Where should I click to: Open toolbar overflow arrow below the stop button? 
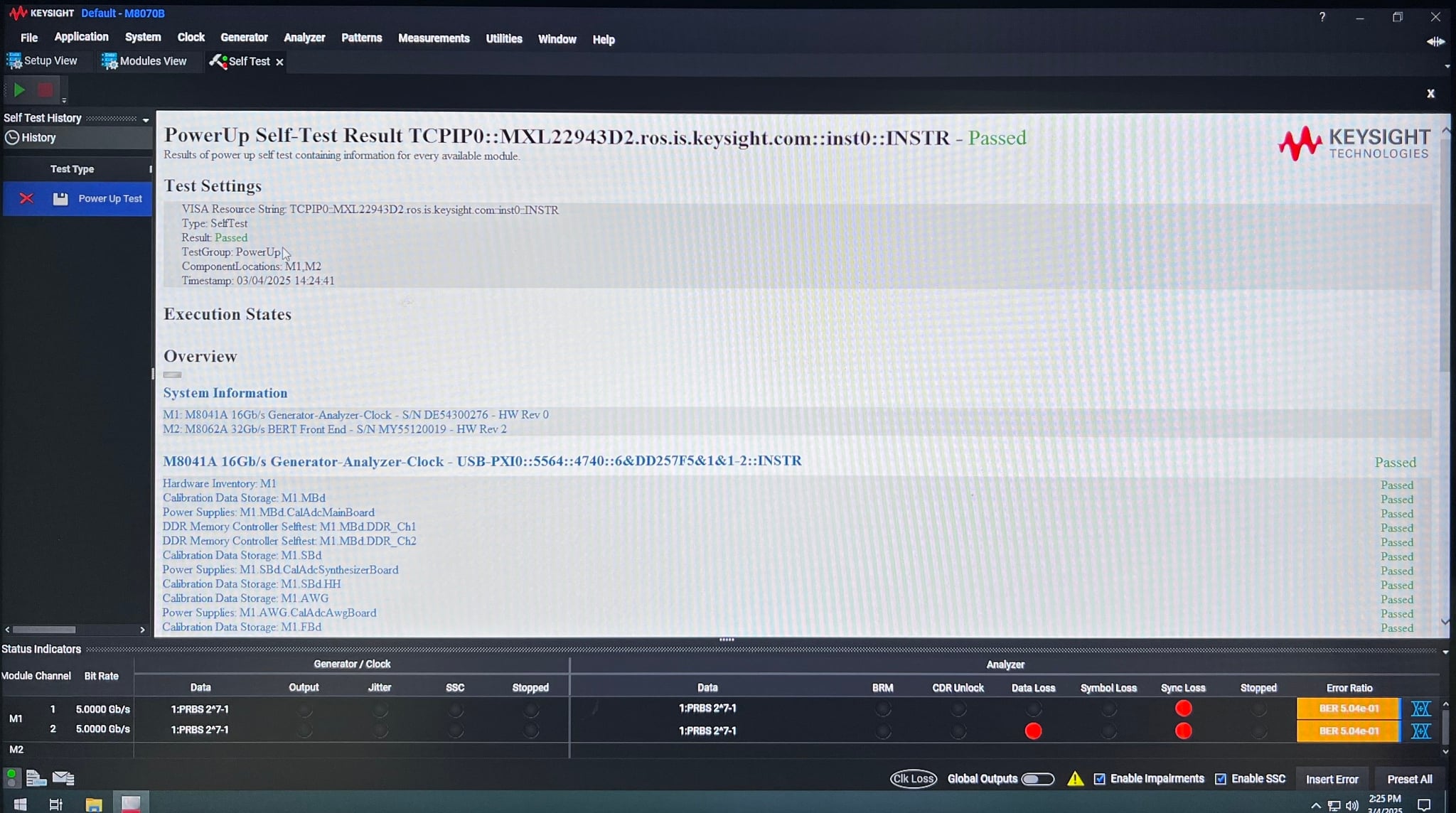point(64,100)
